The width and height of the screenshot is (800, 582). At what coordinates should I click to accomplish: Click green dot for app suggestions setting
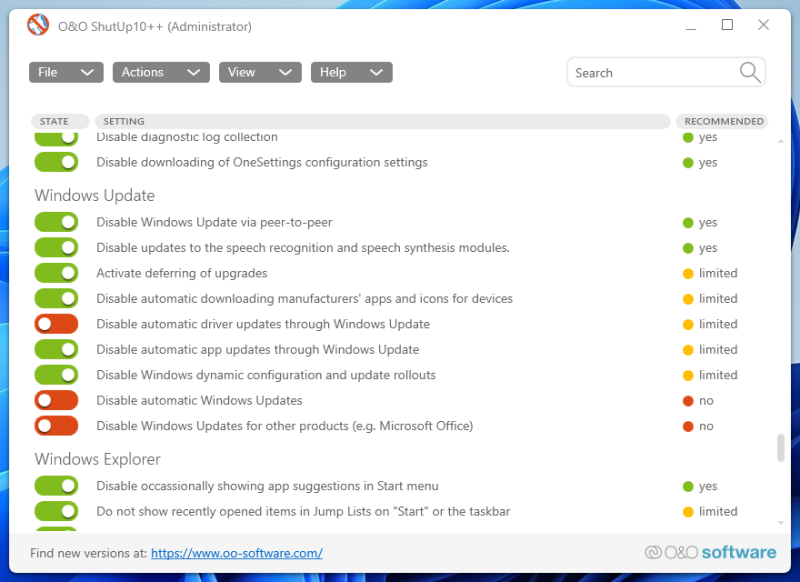pos(688,487)
